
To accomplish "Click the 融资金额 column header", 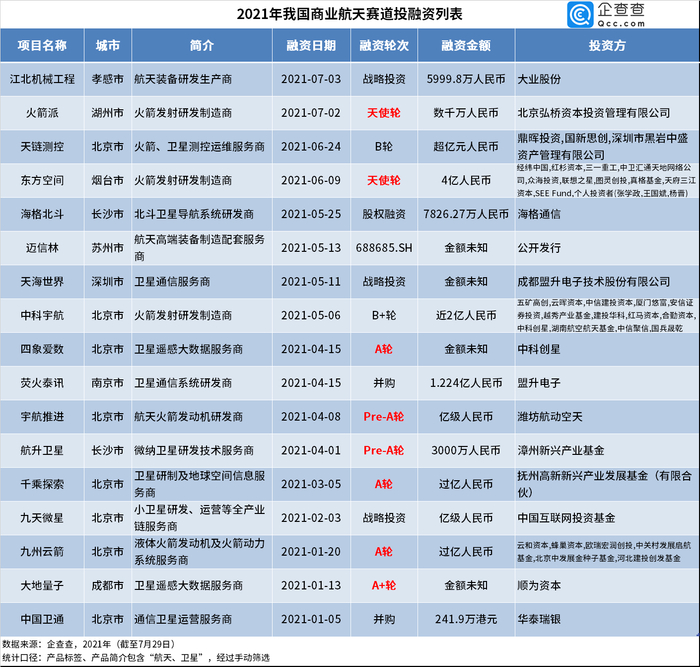I will coord(466,45).
